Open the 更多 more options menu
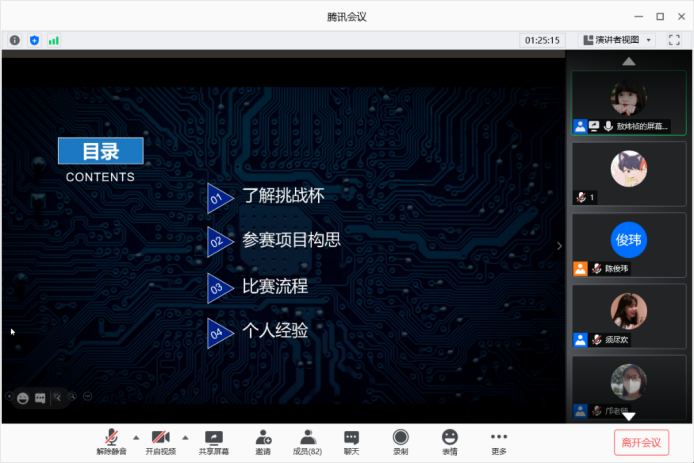 [x=499, y=441]
